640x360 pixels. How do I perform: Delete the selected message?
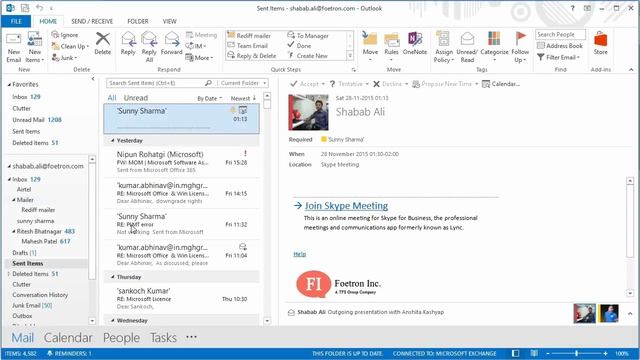102,44
